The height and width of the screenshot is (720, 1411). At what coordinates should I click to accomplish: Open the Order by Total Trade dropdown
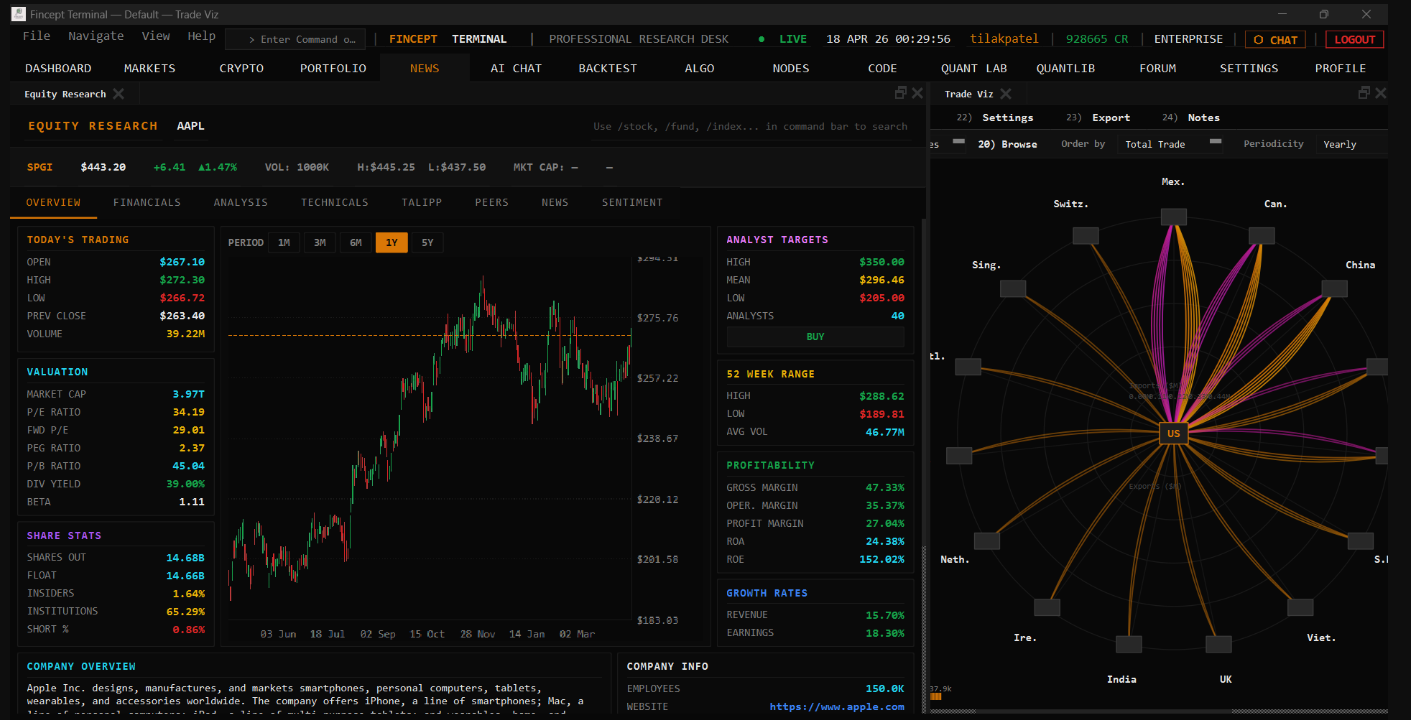1171,144
